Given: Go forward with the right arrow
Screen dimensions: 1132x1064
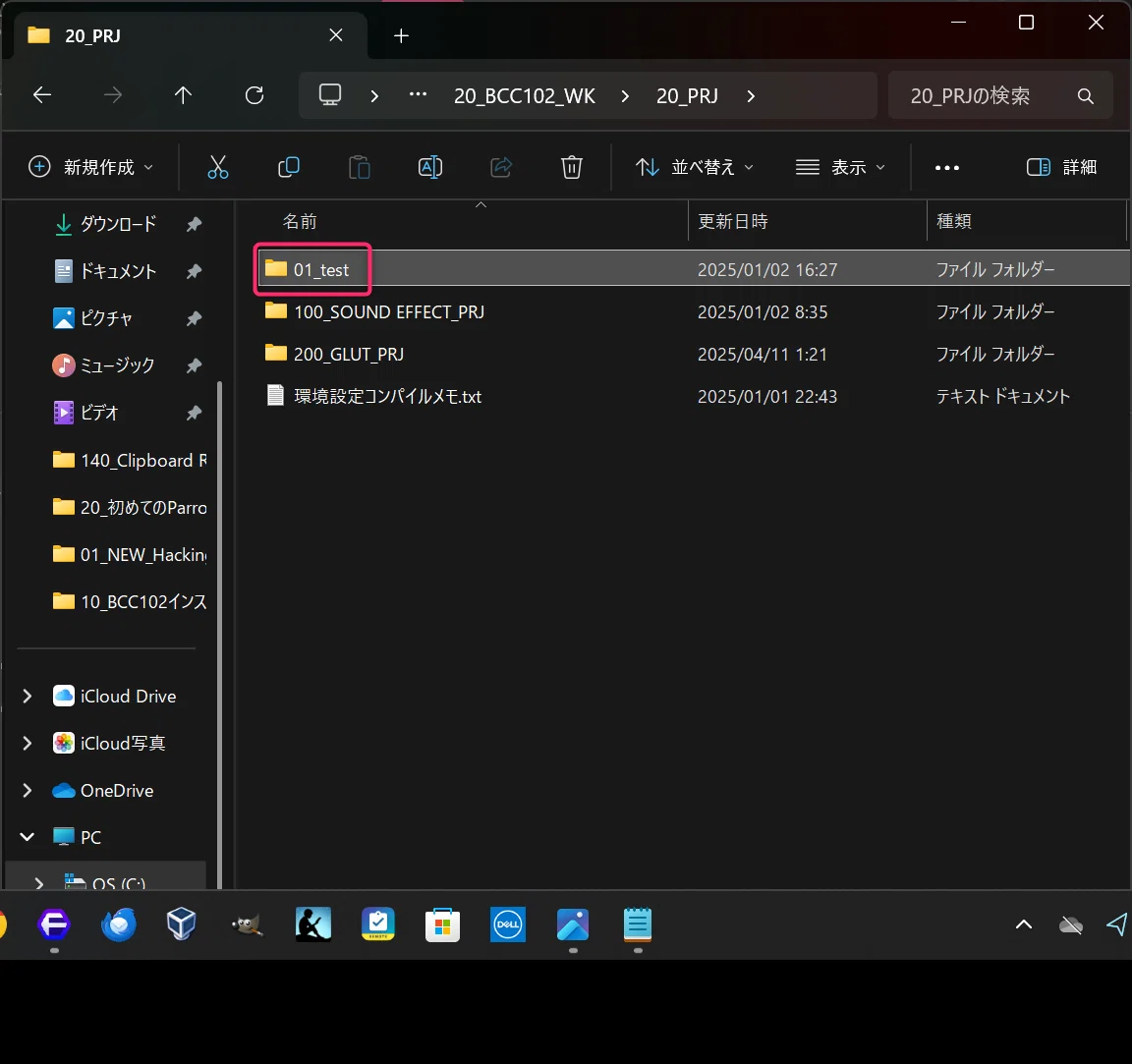Looking at the screenshot, I should coord(113,95).
